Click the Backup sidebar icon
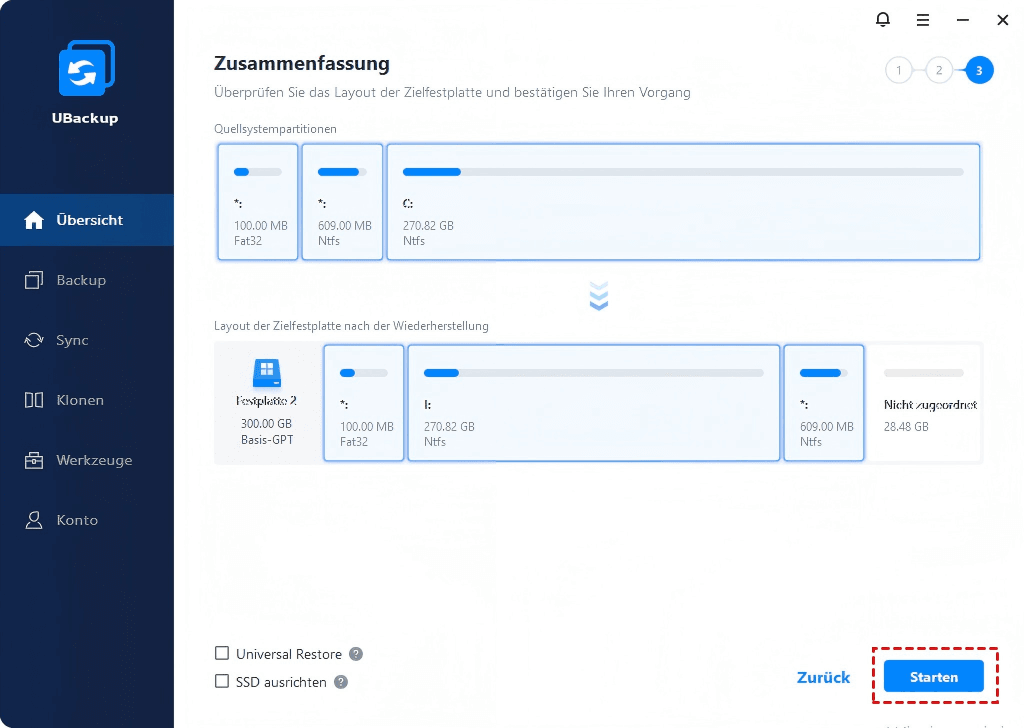1024x728 pixels. pos(34,280)
